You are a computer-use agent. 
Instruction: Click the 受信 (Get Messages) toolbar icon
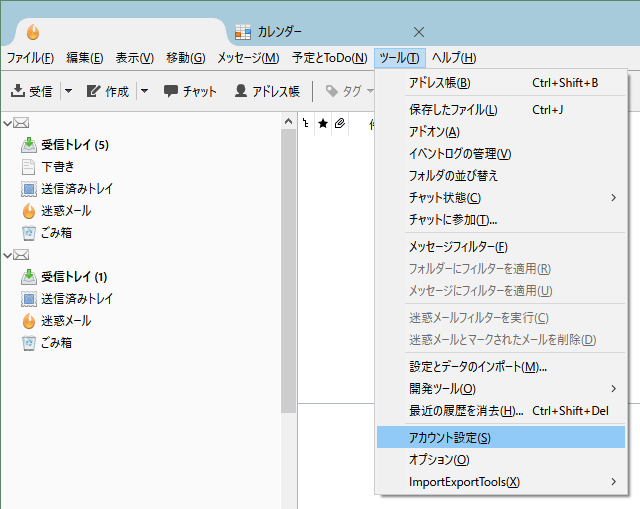[x=19, y=91]
